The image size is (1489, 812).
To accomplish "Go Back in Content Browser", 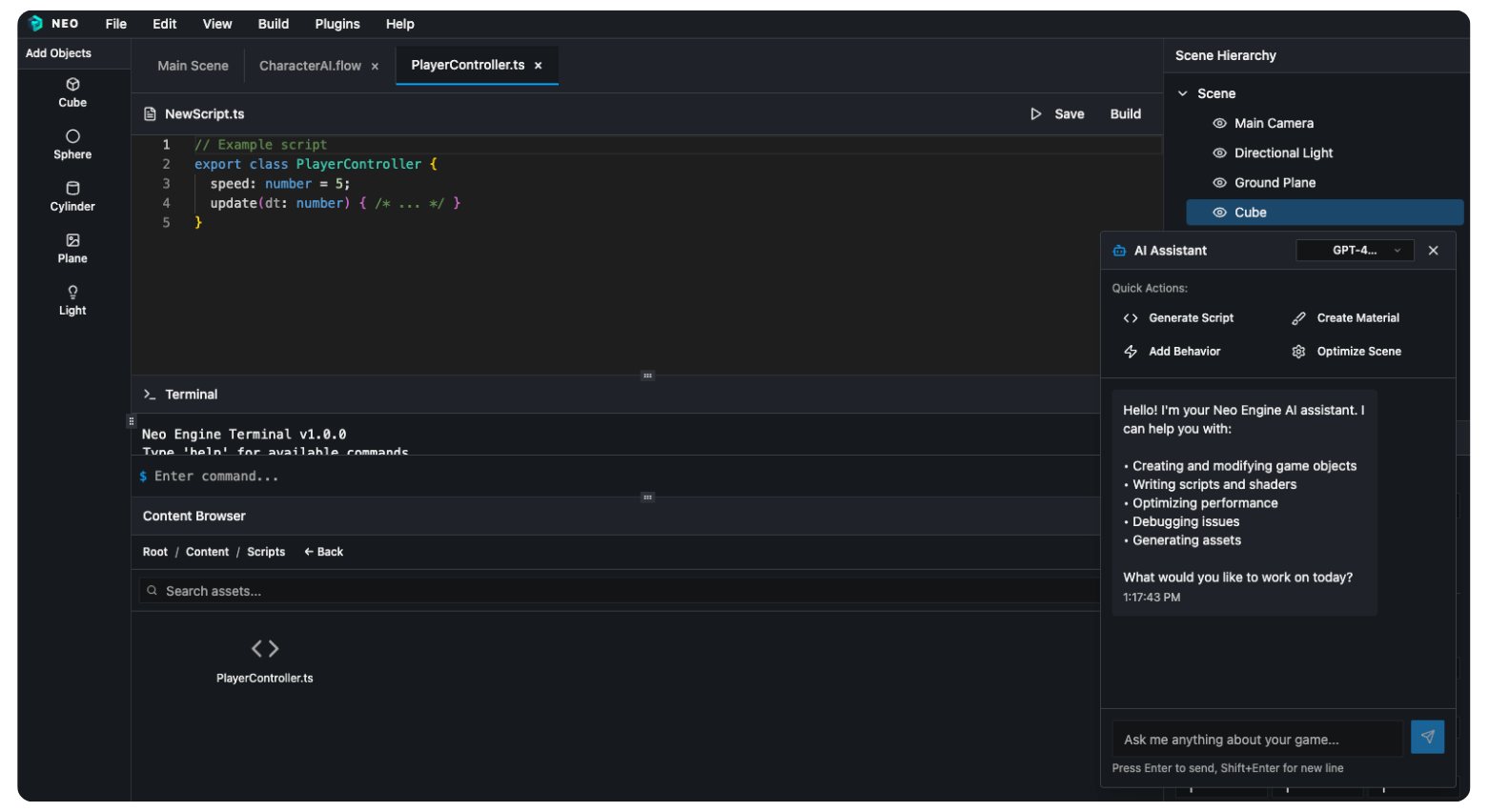I will [x=324, y=552].
